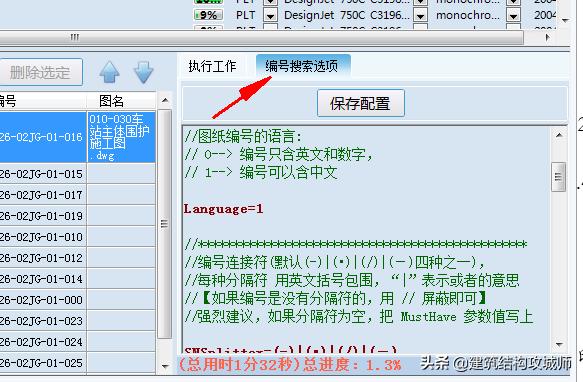Click the 010-030车站主体围护施工图.dwg cell
583x382 pixels.
coord(121,137)
